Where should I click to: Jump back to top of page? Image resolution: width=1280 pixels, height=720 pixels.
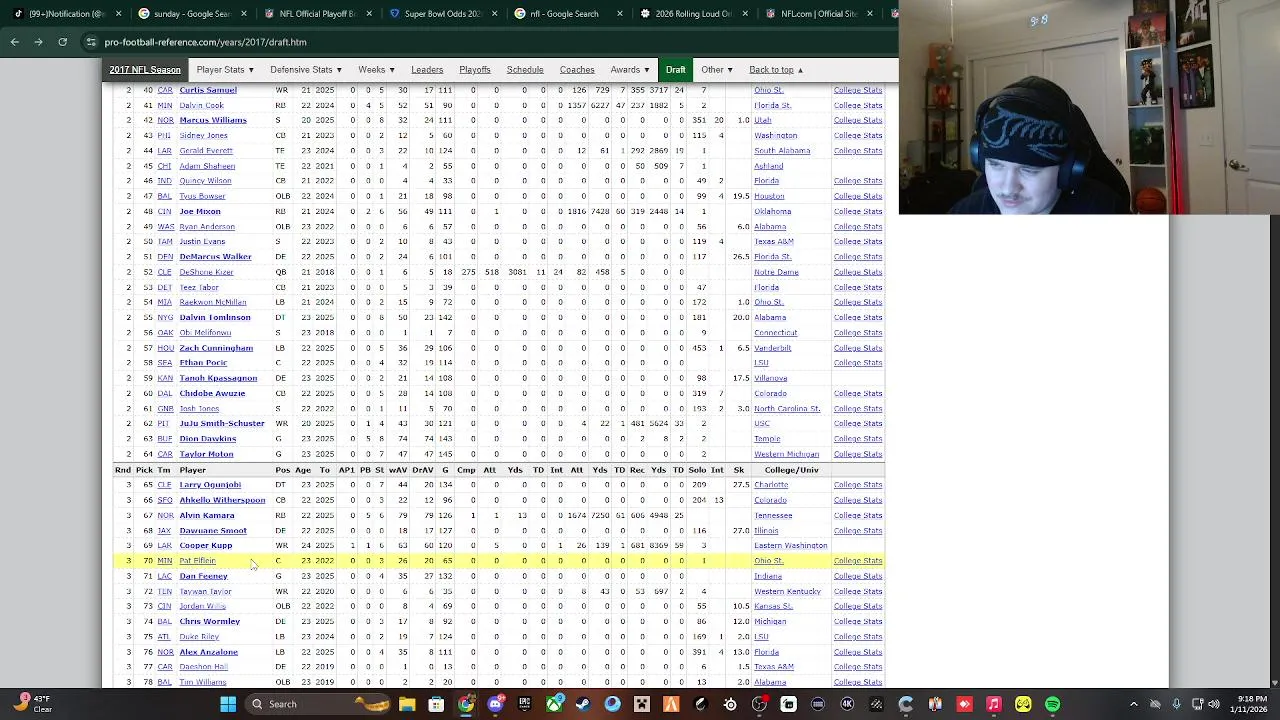(776, 70)
